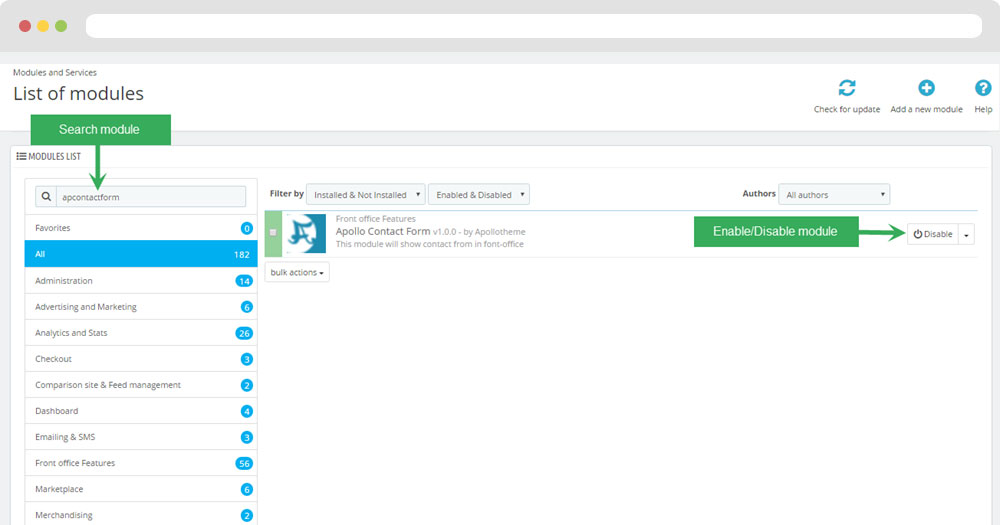Click the Add a new module label

[926, 110]
